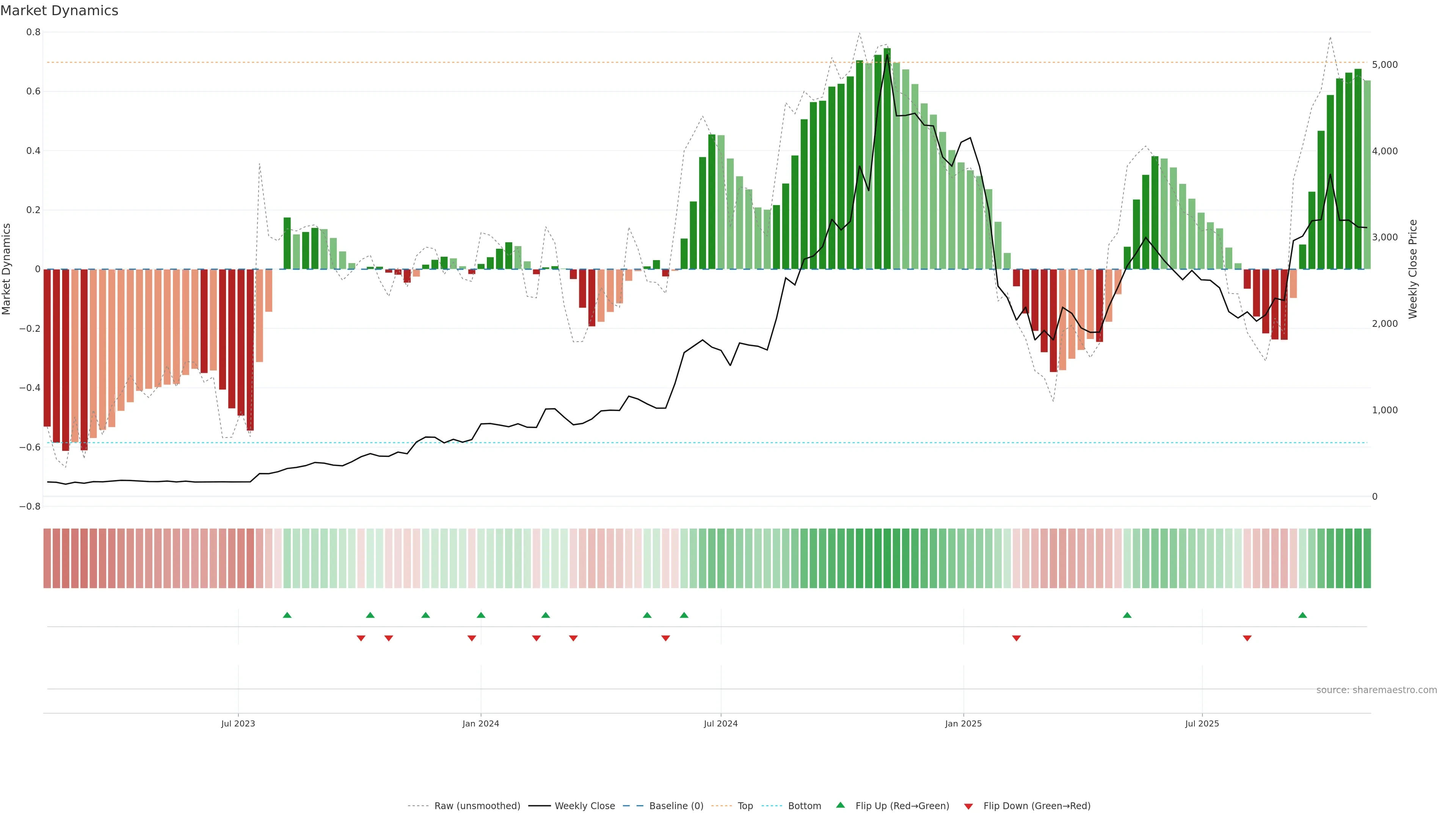Viewport: 1456px width, 819px height.
Task: Click the first red Flip Down triangle marker
Action: (x=361, y=638)
